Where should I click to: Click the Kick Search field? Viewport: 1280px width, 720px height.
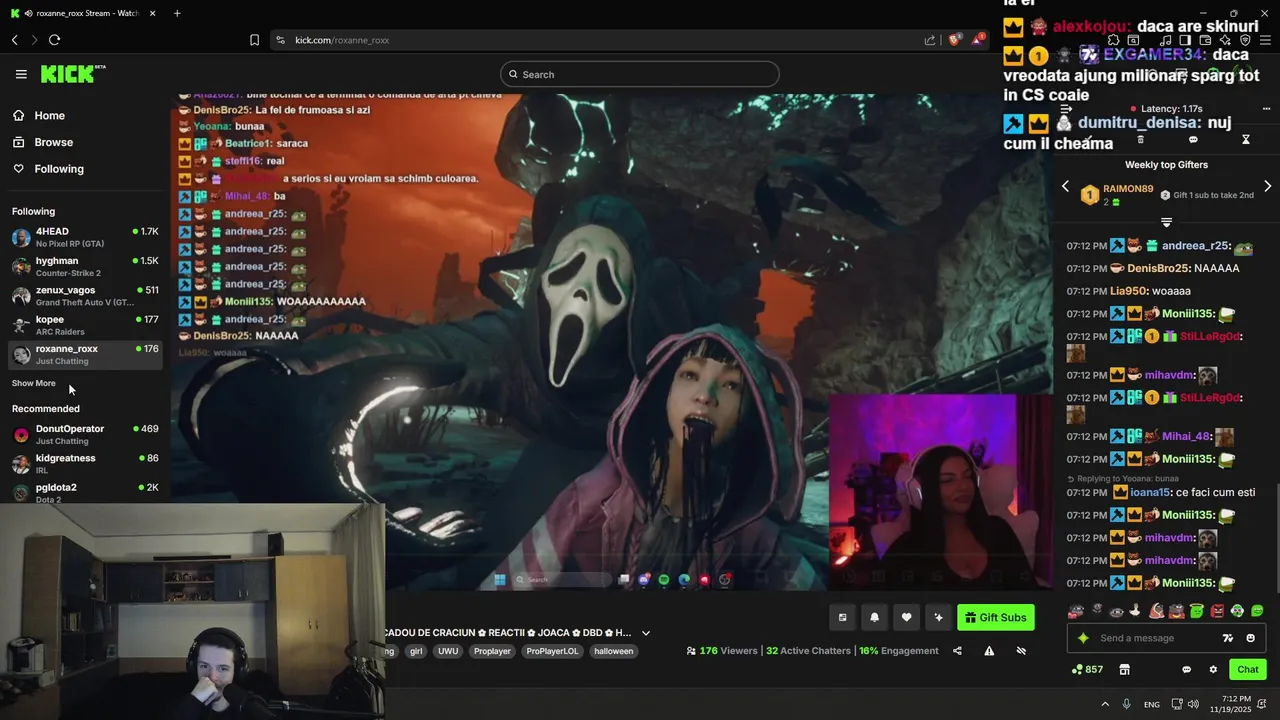tap(640, 74)
